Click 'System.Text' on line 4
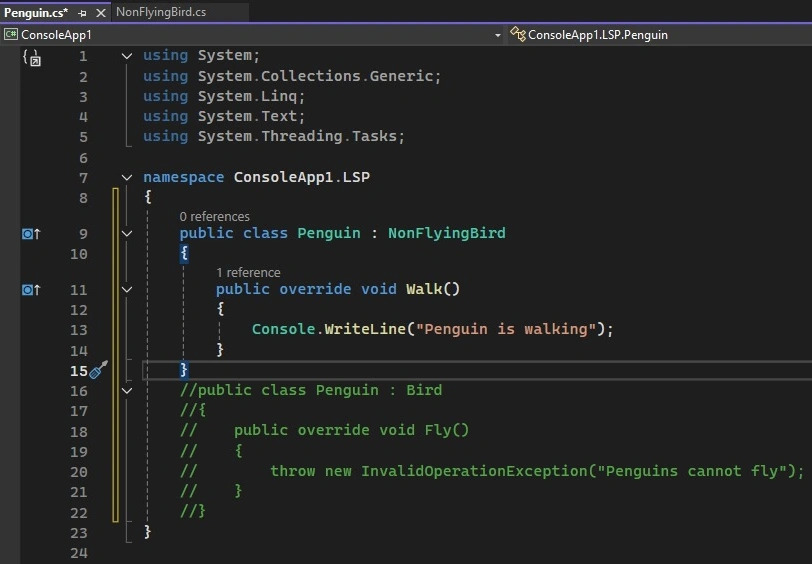This screenshot has width=812, height=564. (247, 116)
